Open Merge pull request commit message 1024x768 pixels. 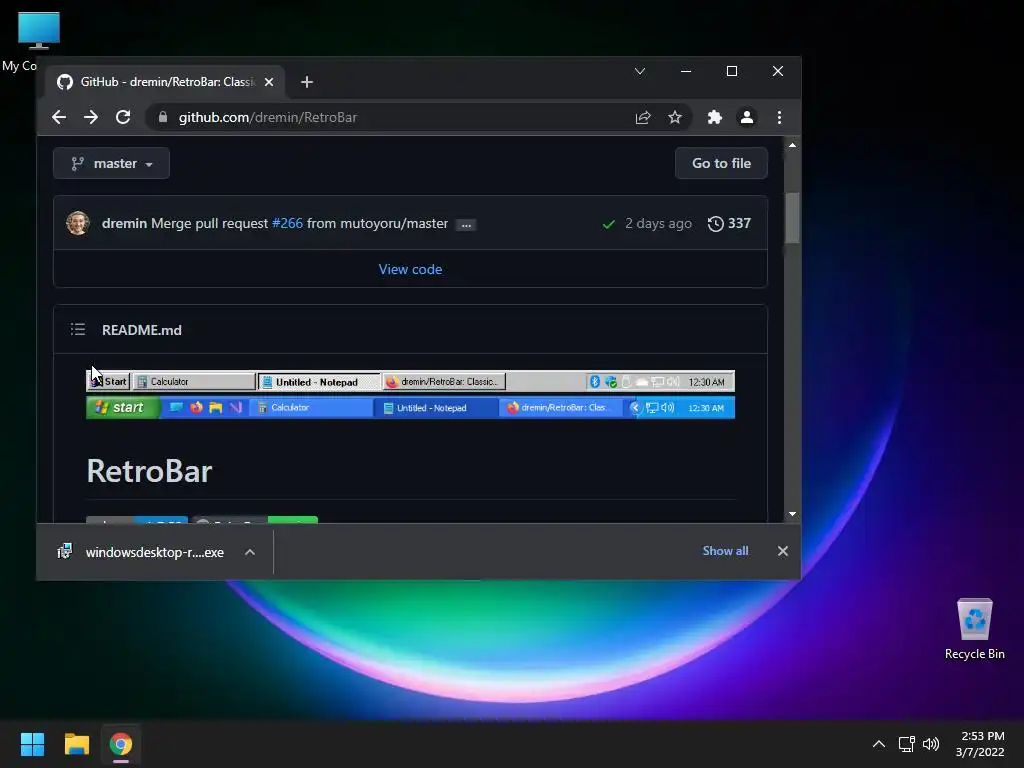click(210, 223)
